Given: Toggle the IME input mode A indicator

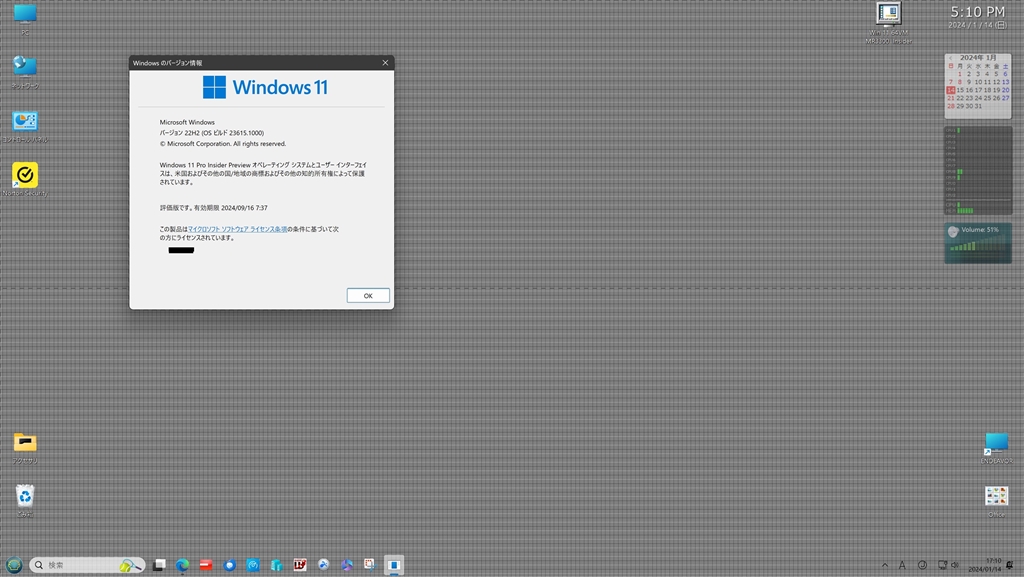Looking at the screenshot, I should click(x=902, y=565).
